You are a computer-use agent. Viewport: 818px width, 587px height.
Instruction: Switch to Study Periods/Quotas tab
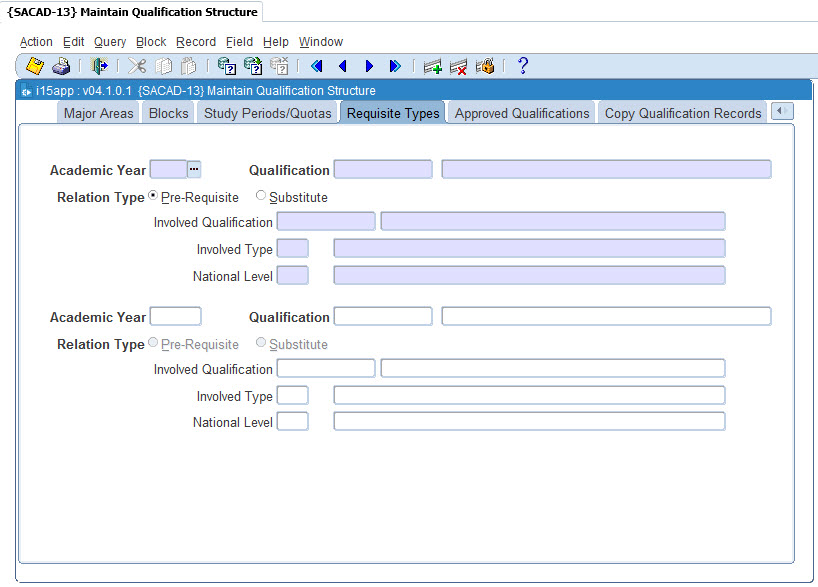click(267, 113)
